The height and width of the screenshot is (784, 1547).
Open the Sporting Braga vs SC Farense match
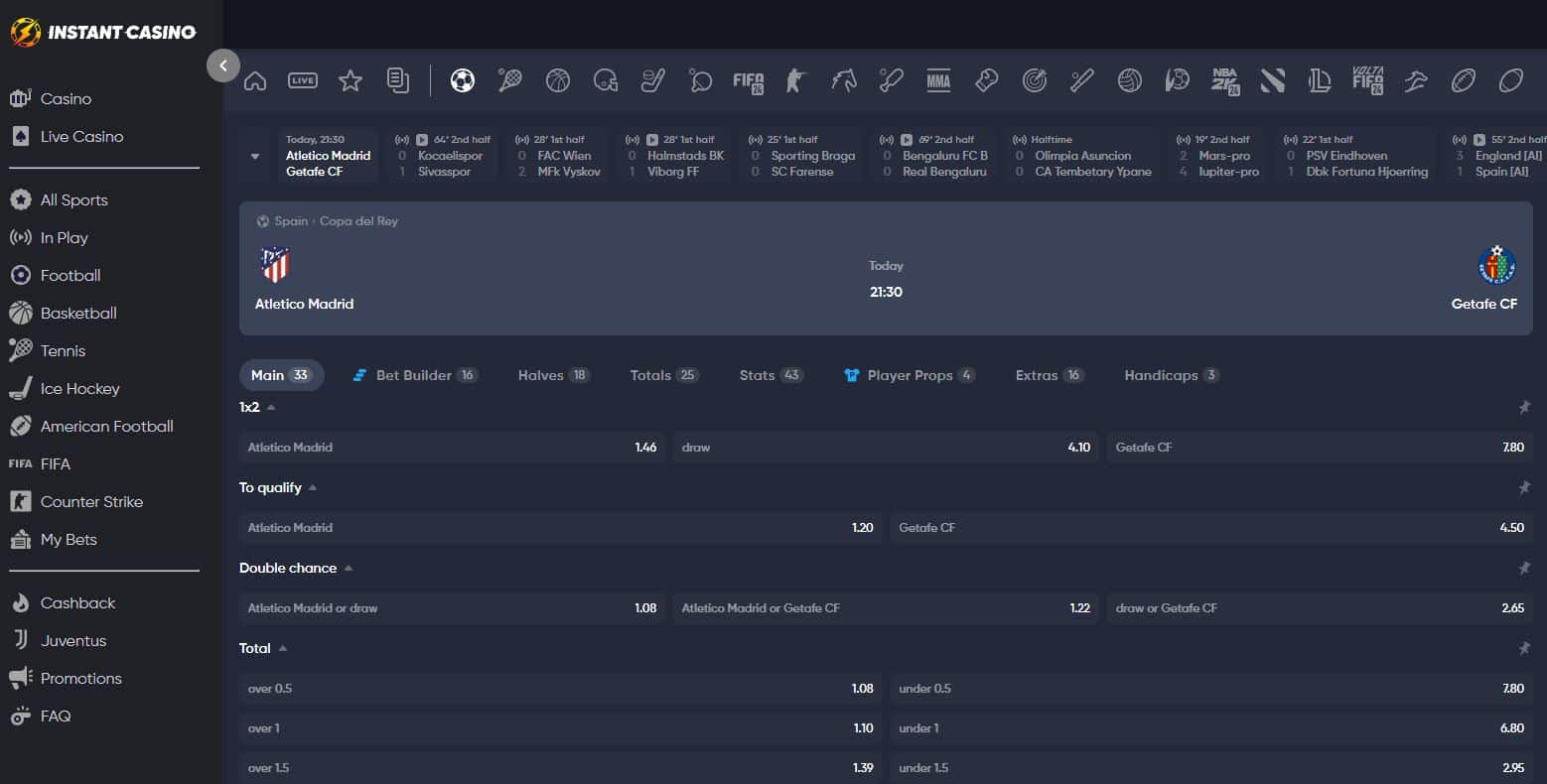coord(800,156)
